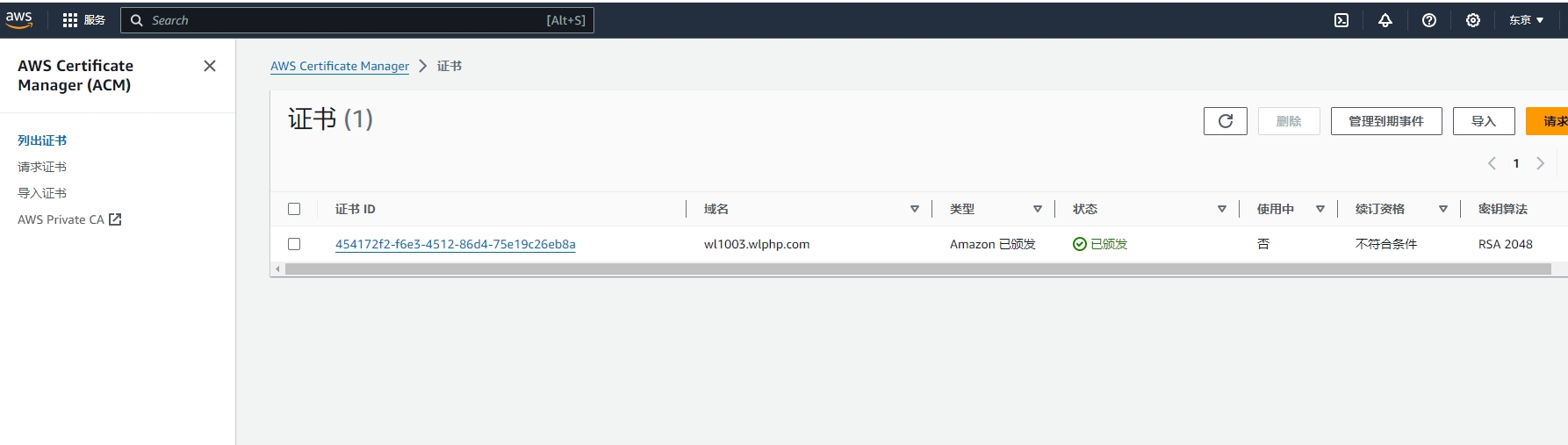Select all certificates header checkbox
The width and height of the screenshot is (1568, 445).
coord(294,209)
